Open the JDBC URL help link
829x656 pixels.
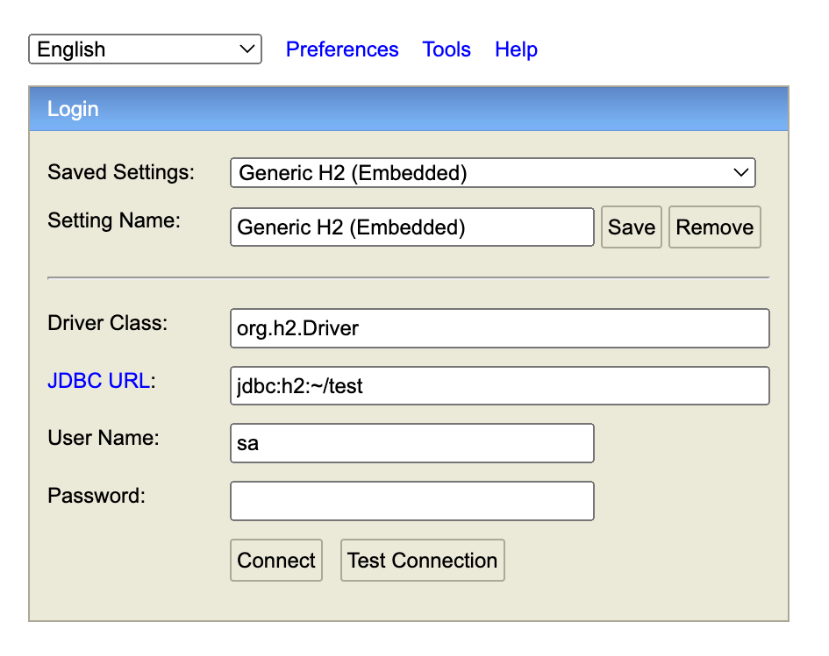click(98, 381)
